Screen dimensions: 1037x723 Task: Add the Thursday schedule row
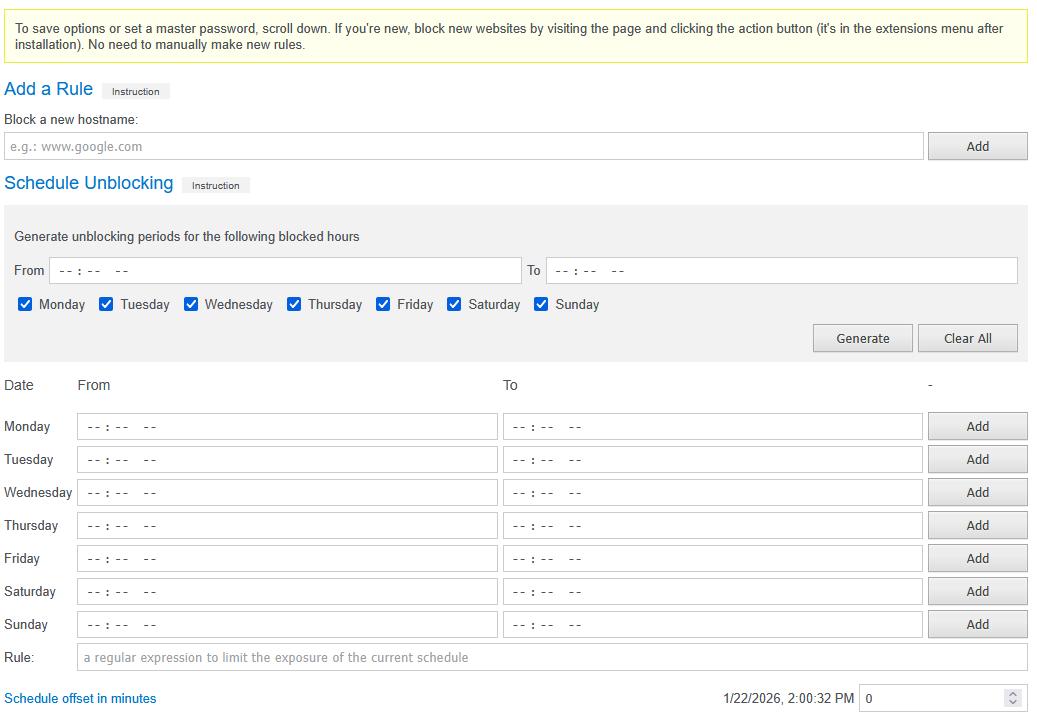click(x=977, y=525)
